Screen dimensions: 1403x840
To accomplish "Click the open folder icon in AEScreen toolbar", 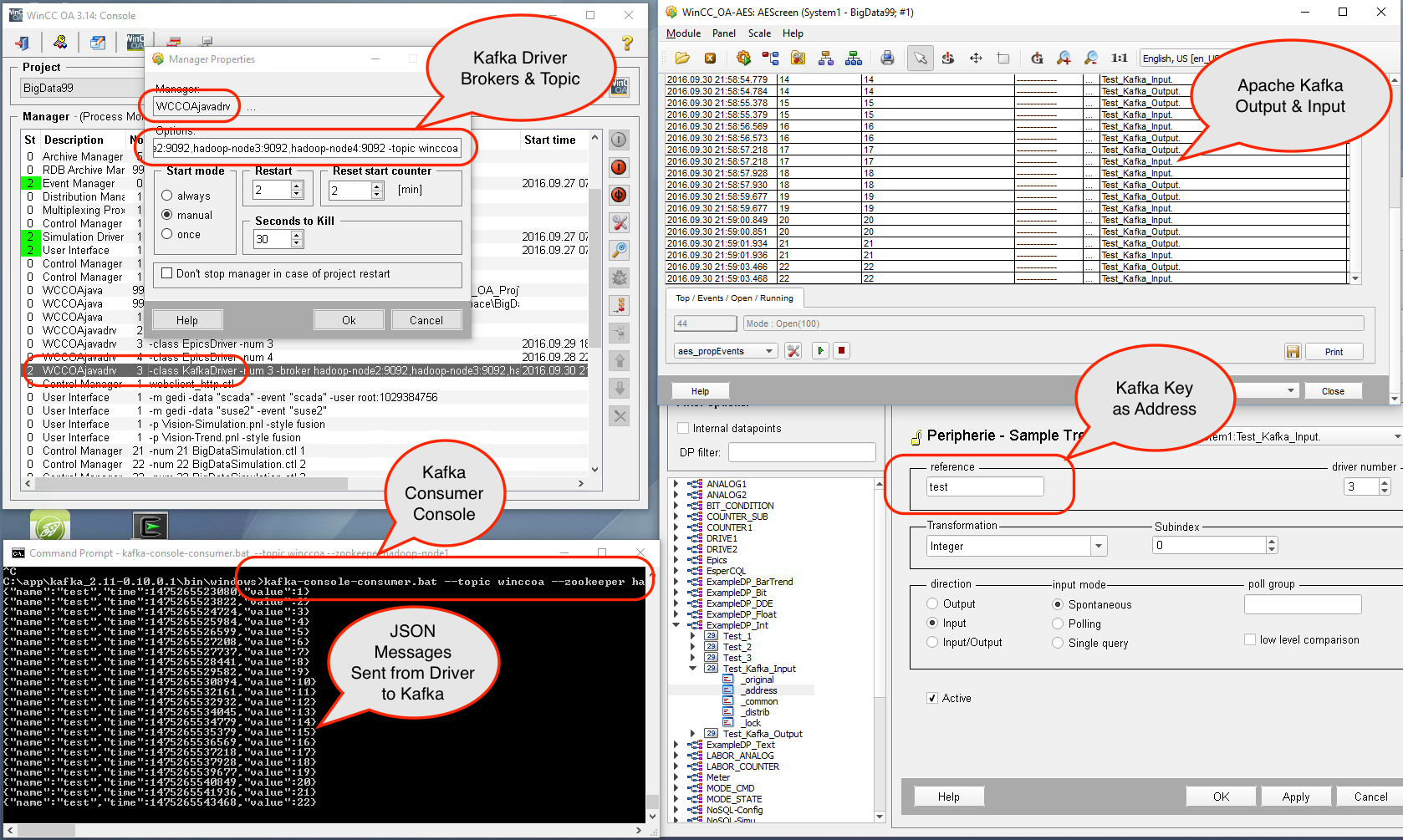I will (682, 58).
